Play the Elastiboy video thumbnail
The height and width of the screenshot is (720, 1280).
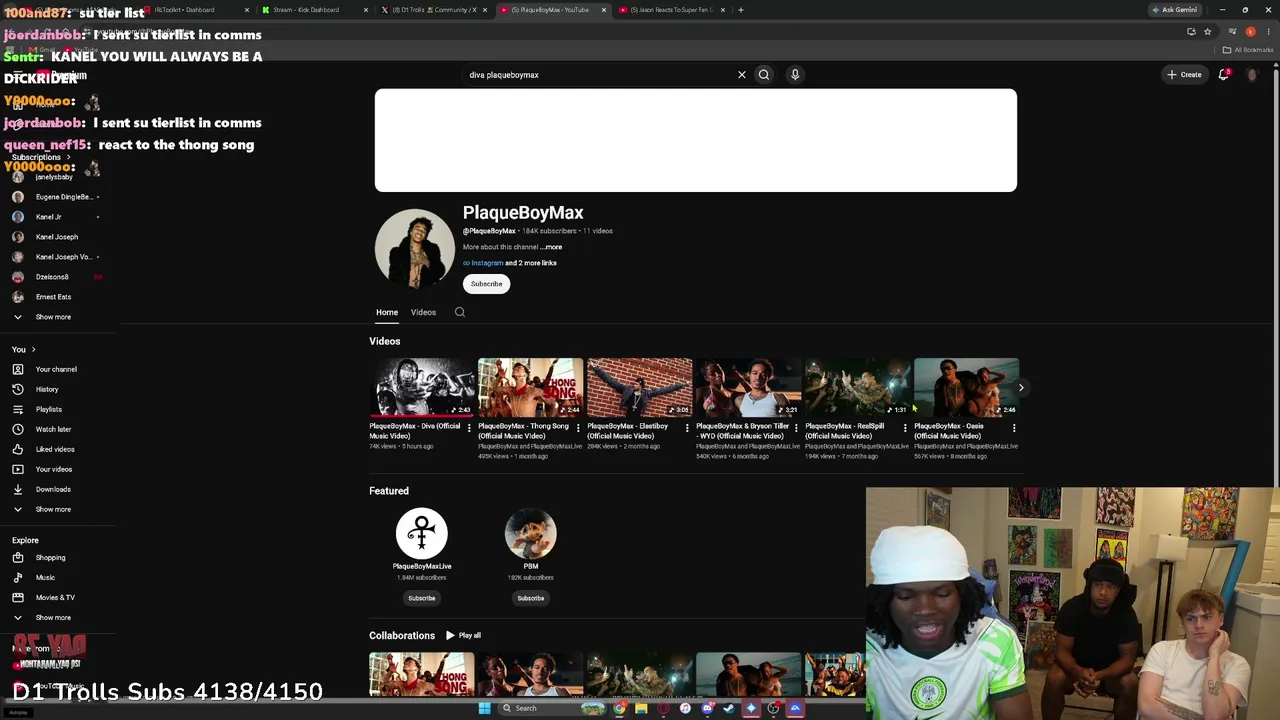point(639,387)
